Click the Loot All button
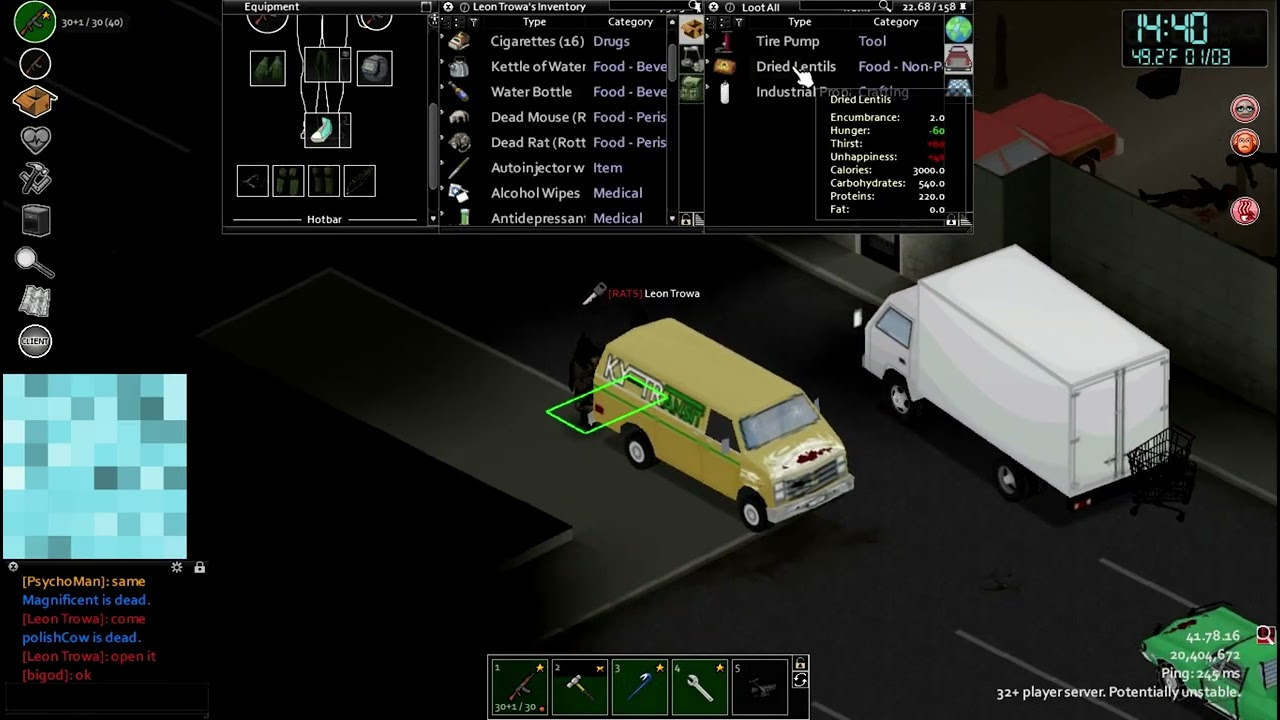This screenshot has height=720, width=1280. (761, 7)
